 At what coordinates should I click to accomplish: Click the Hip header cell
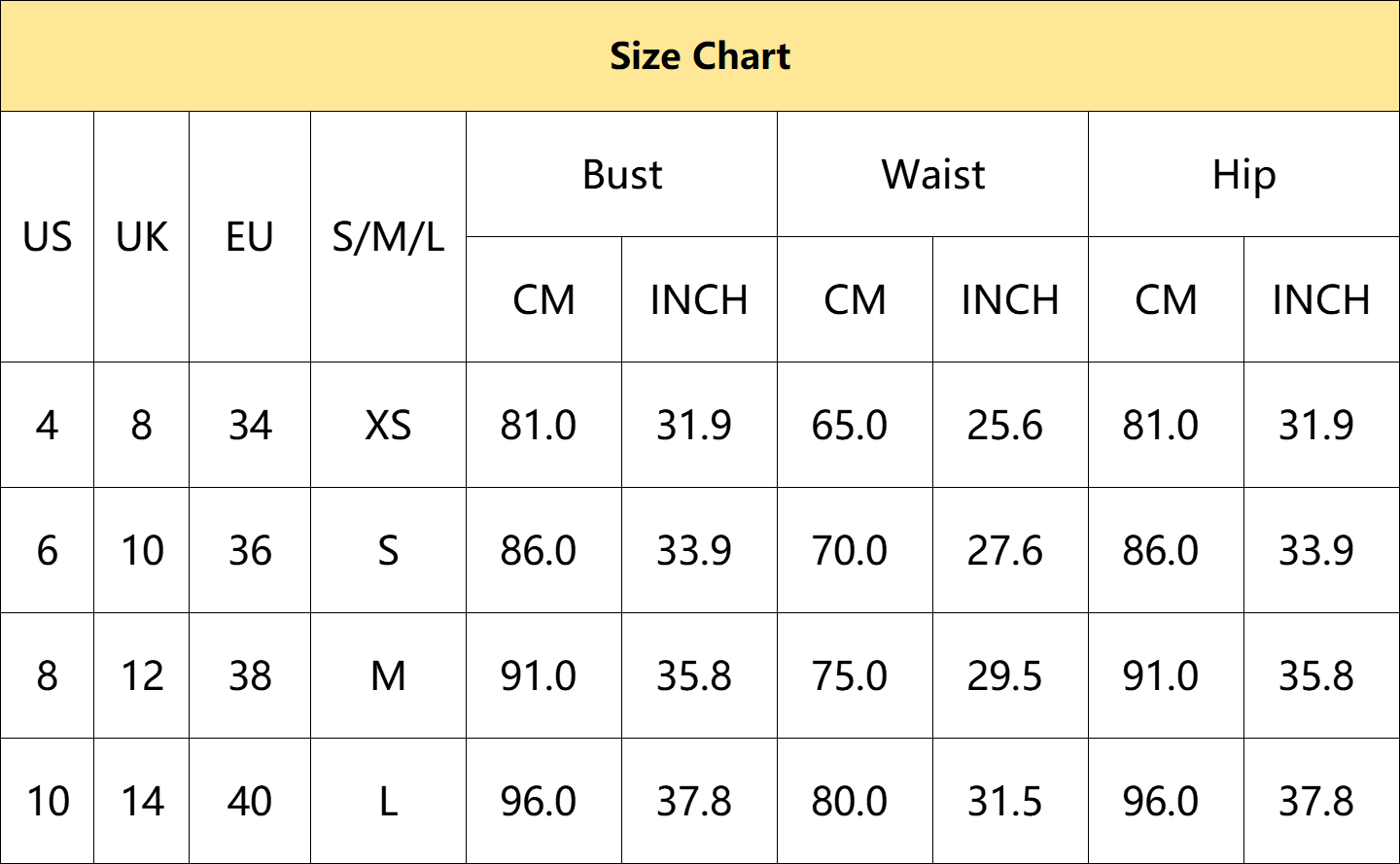1244,175
